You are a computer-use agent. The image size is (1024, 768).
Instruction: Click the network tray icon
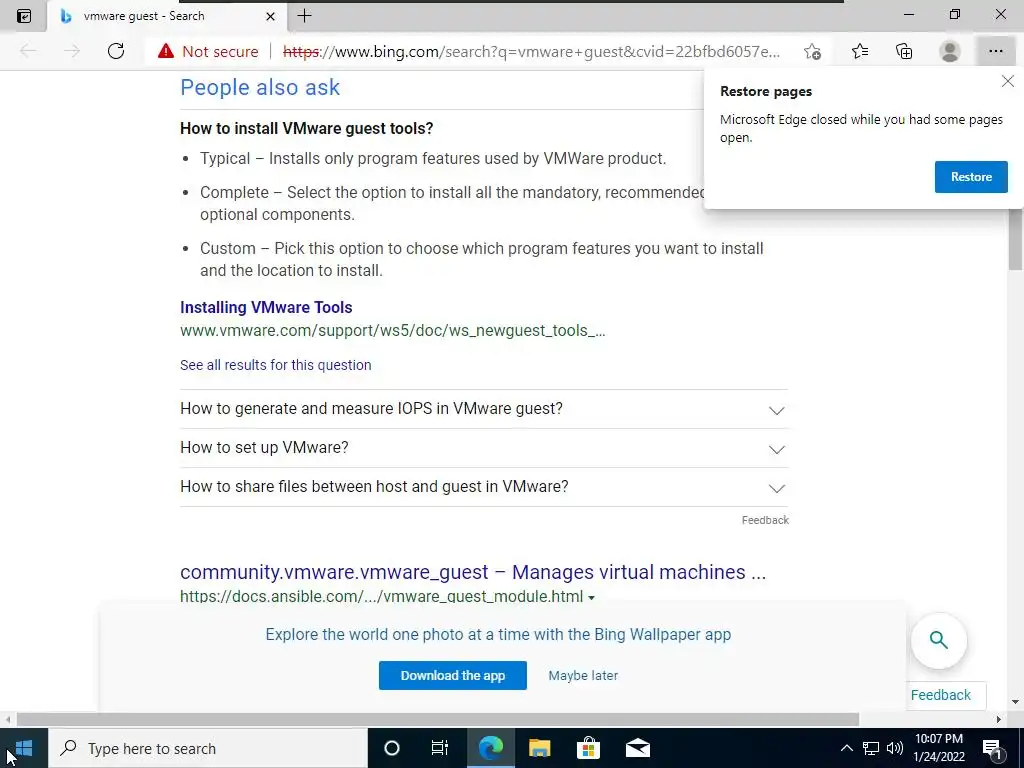tap(871, 748)
